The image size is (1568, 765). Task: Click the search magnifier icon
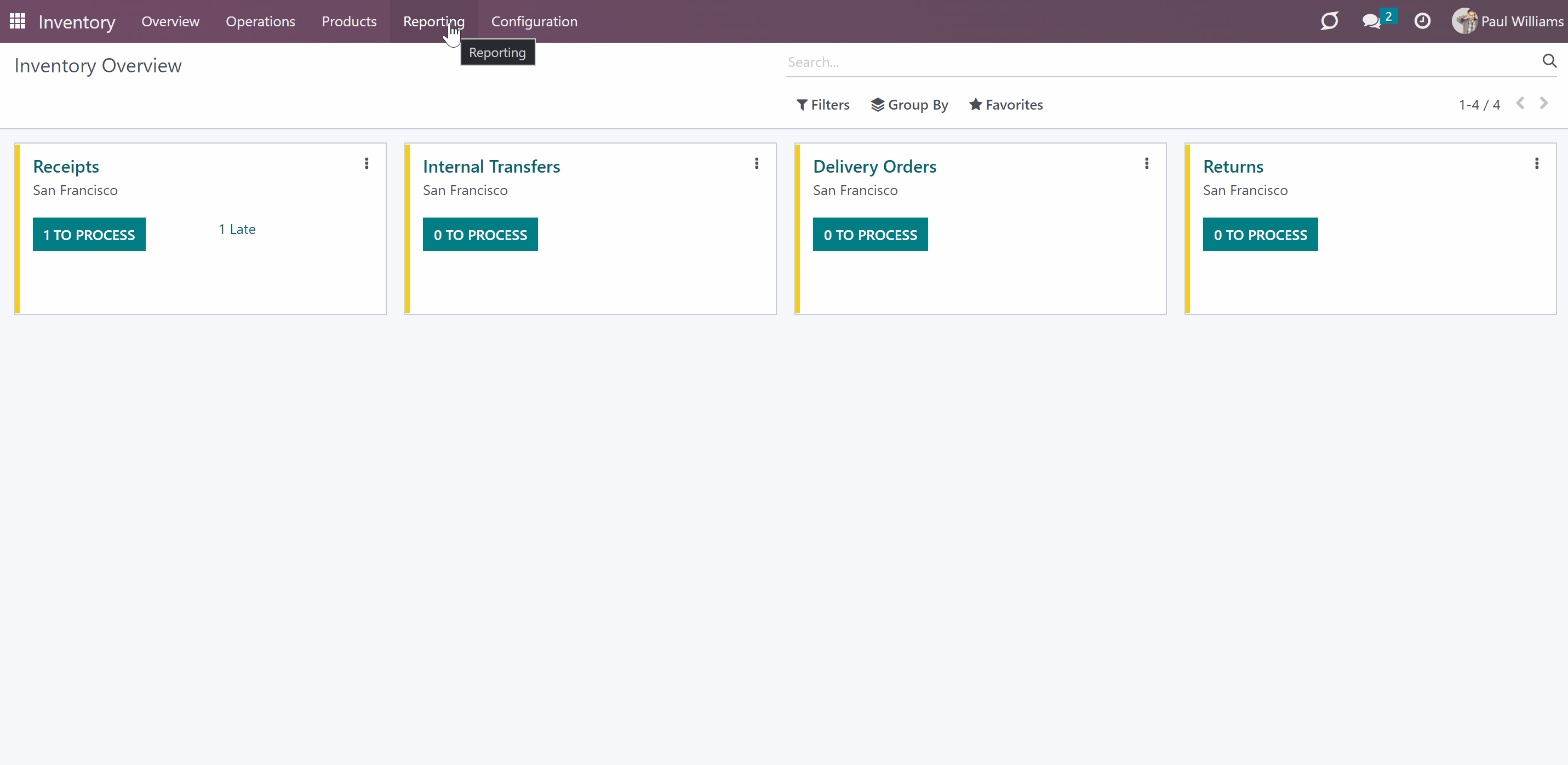click(1549, 61)
